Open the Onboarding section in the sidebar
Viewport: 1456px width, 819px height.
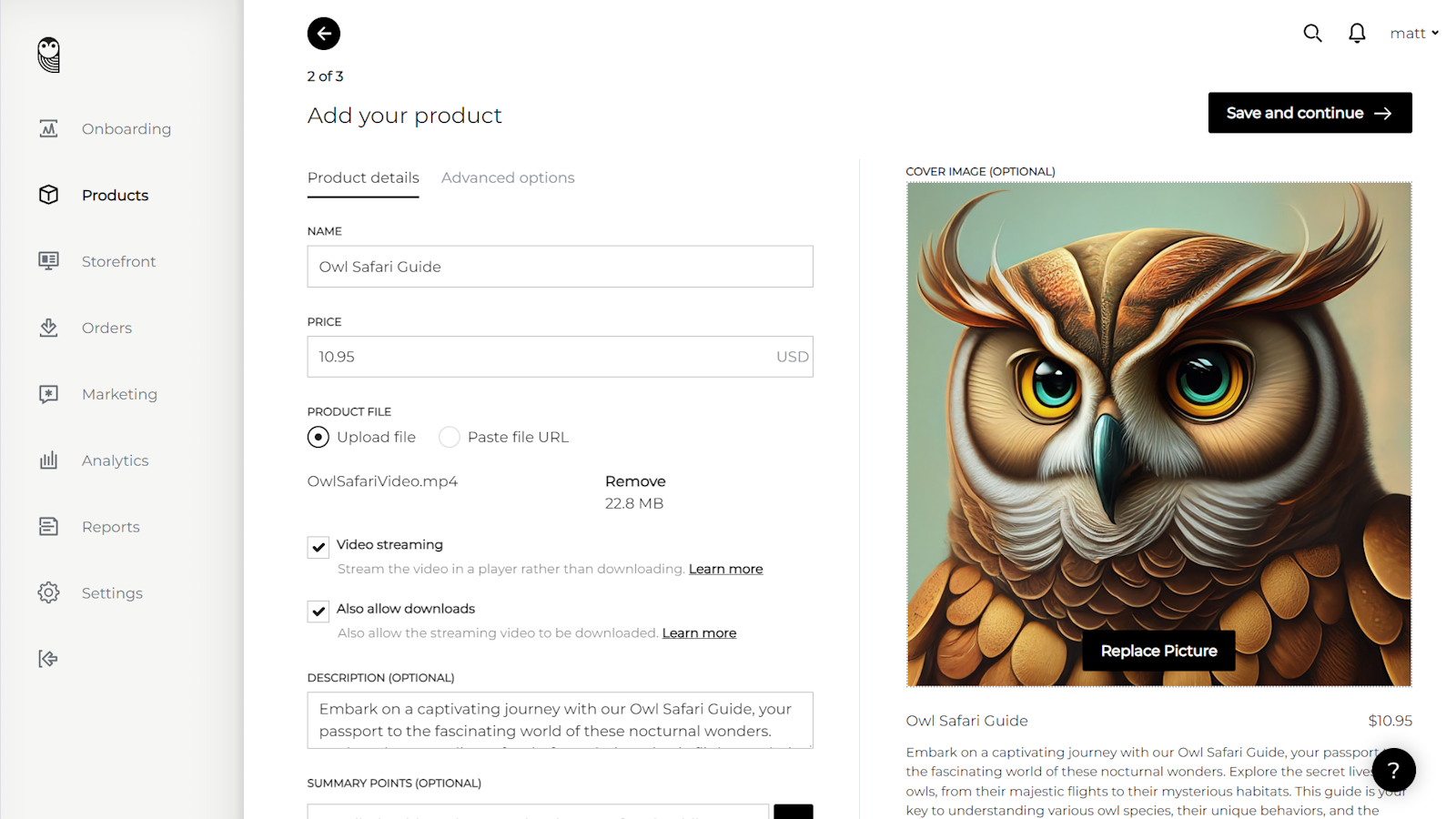click(126, 128)
